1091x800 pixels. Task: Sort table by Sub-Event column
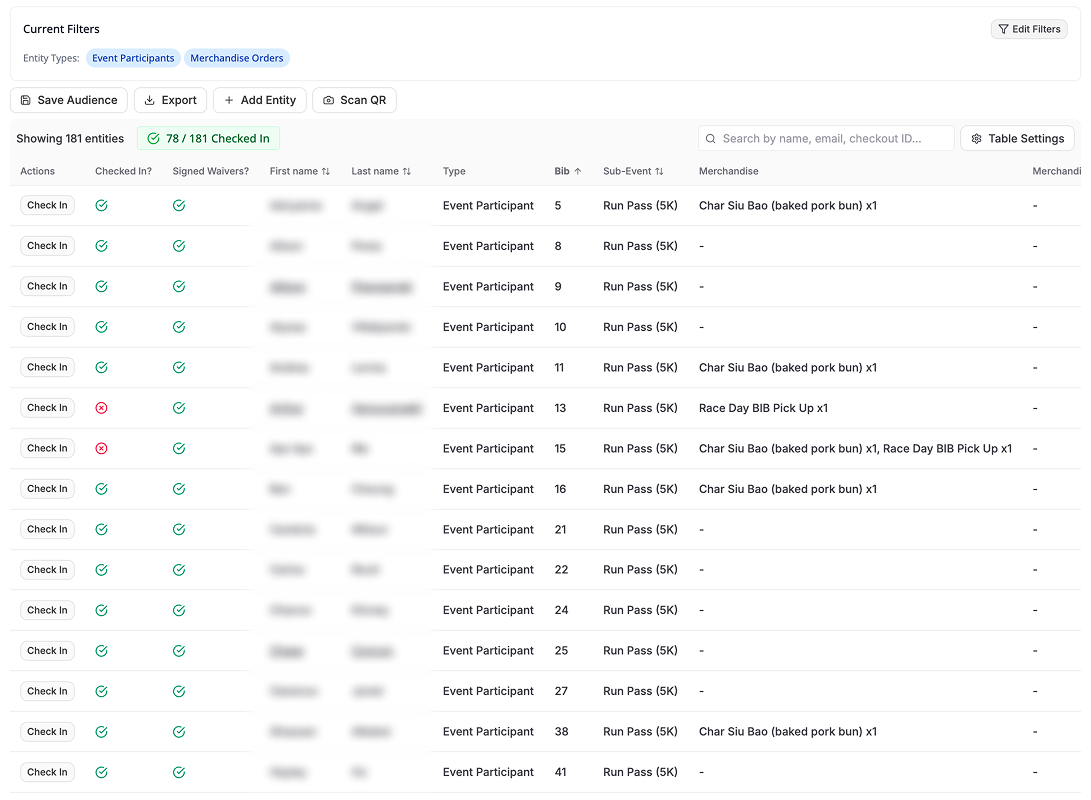633,171
